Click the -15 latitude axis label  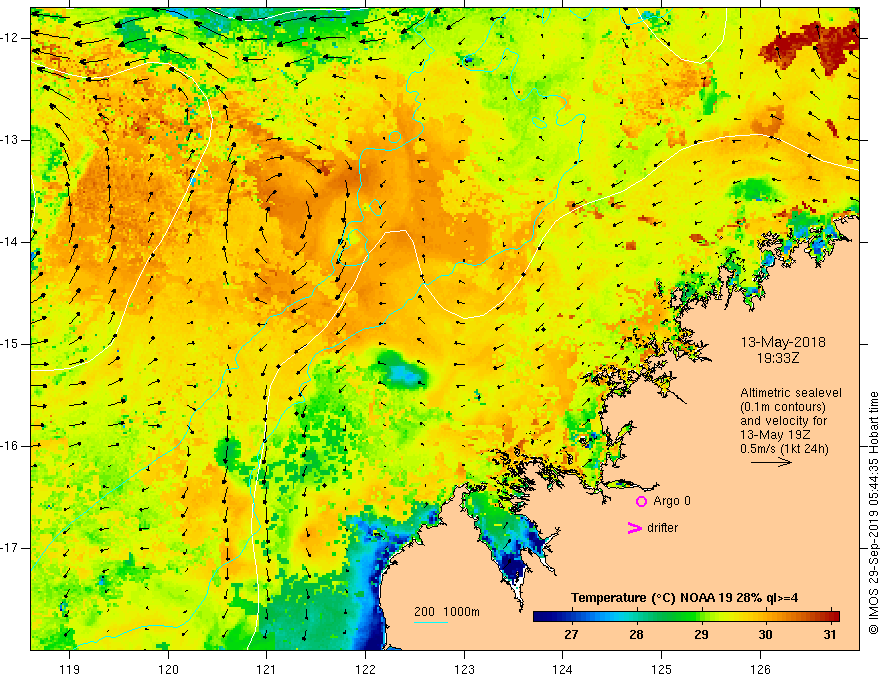(11, 344)
